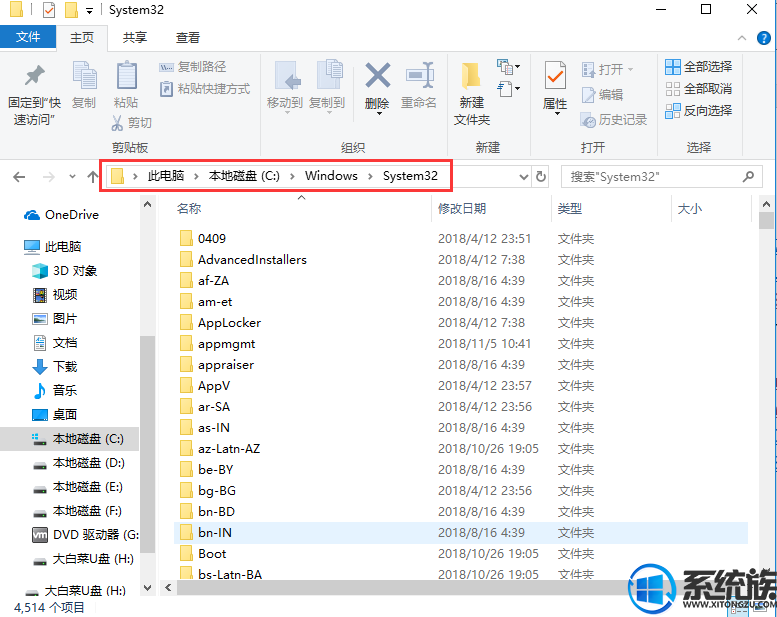Viewport: 777px width, 617px height.
Task: Click the Move to (移动到) icon
Action: coord(287,76)
